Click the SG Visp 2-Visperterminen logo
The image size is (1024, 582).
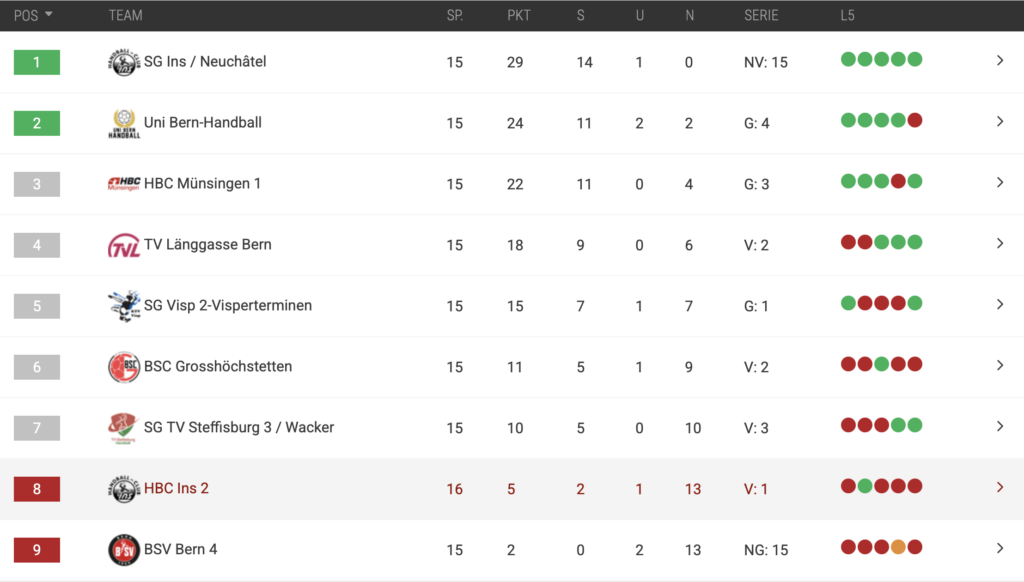pos(124,306)
